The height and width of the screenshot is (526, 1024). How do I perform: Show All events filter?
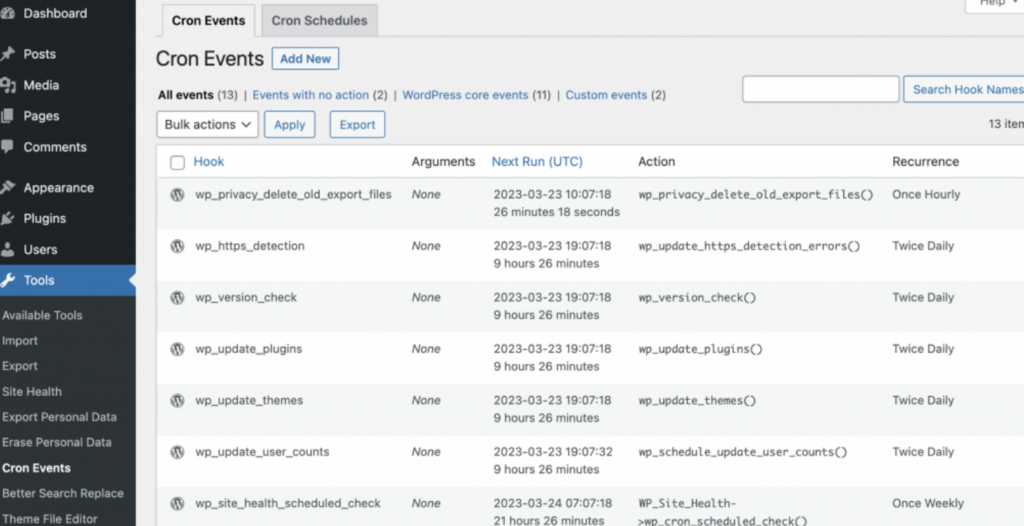pyautogui.click(x=185, y=95)
